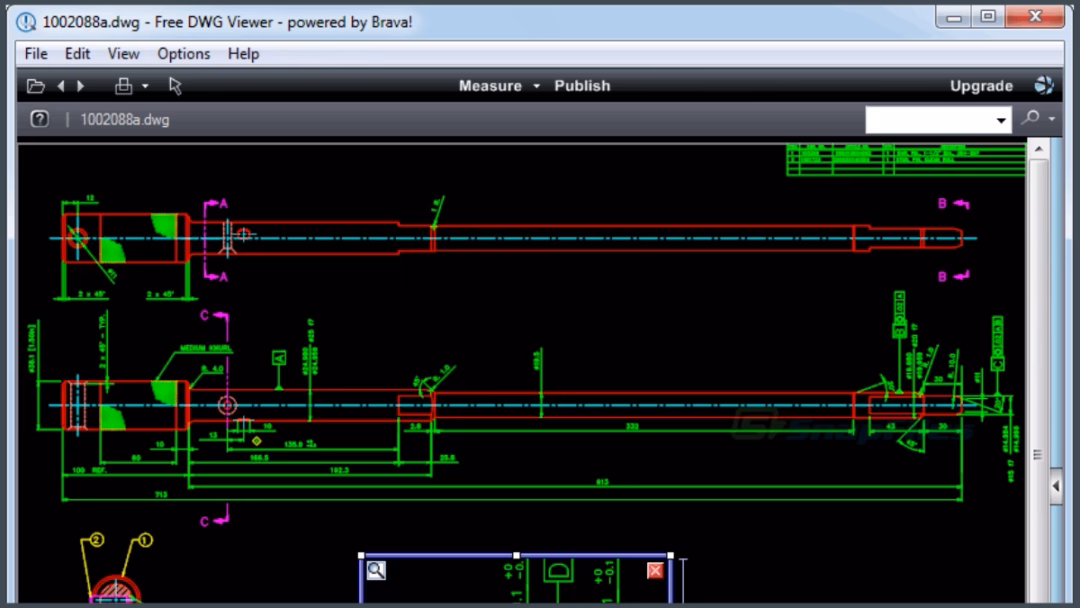Open the View menu
Screen dimensions: 1080x608
point(124,54)
